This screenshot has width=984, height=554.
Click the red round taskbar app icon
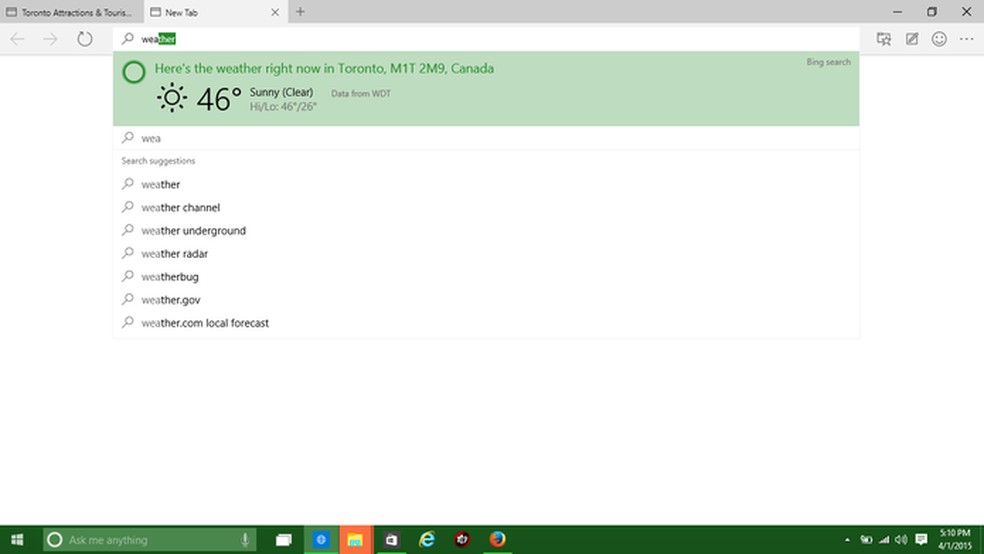point(463,540)
